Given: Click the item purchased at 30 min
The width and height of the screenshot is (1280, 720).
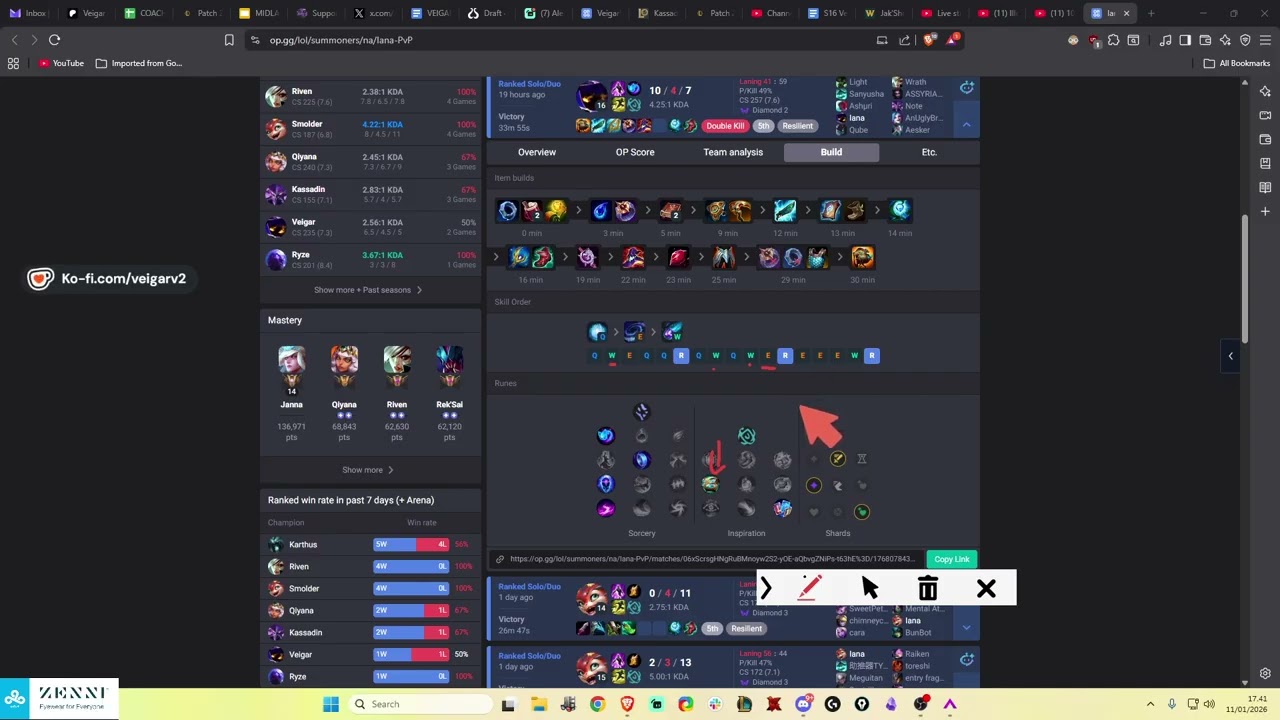Looking at the screenshot, I should tap(862, 258).
